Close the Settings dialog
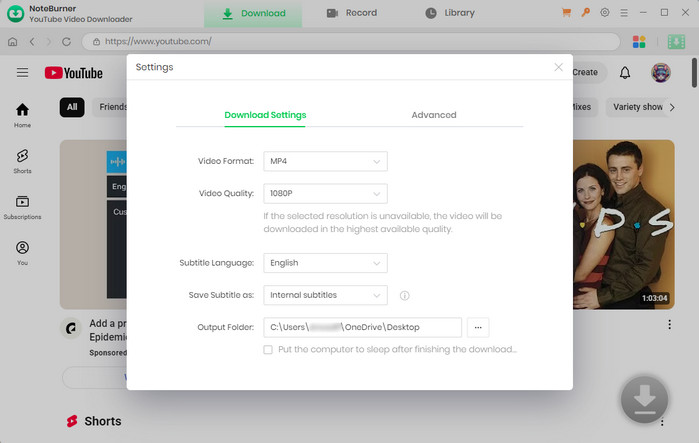This screenshot has height=443, width=699. (x=558, y=67)
